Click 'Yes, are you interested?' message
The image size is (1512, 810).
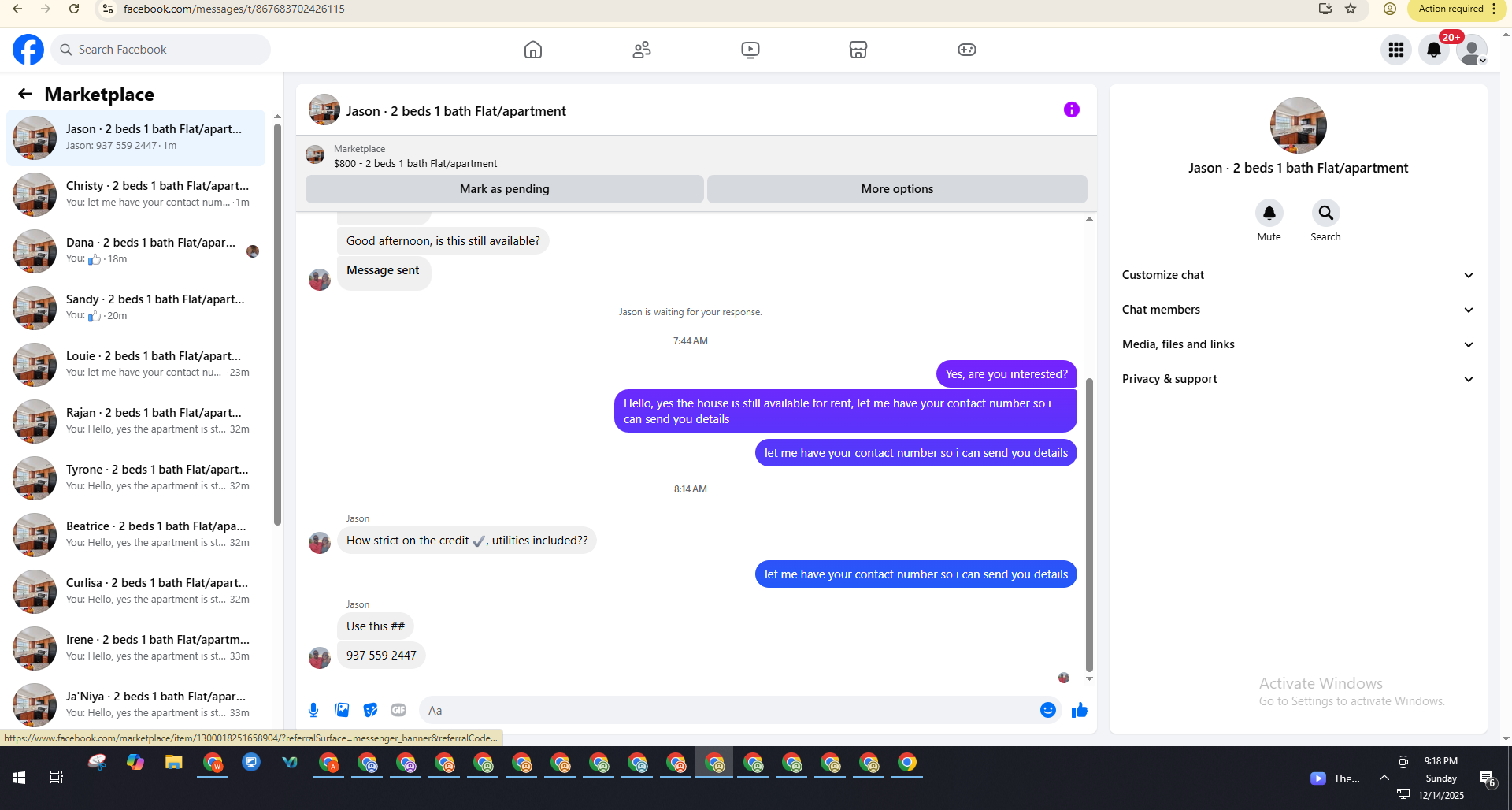tap(1006, 374)
